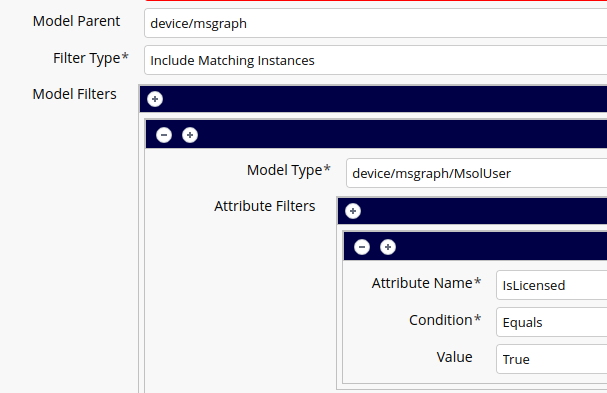The width and height of the screenshot is (607, 393).
Task: Click the Value field containing True
Action: pyautogui.click(x=552, y=359)
